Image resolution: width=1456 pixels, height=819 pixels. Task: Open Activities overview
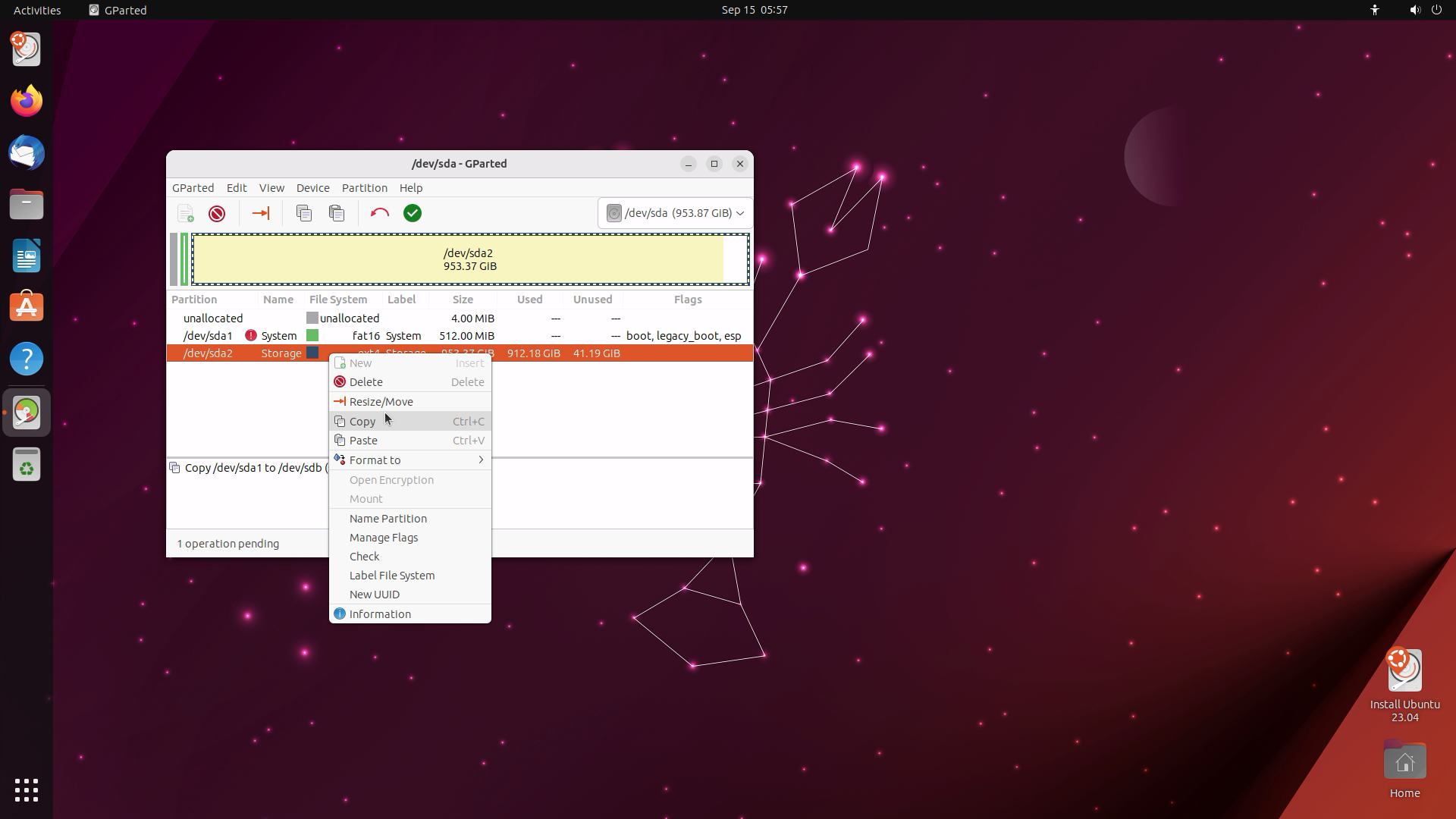(x=37, y=10)
